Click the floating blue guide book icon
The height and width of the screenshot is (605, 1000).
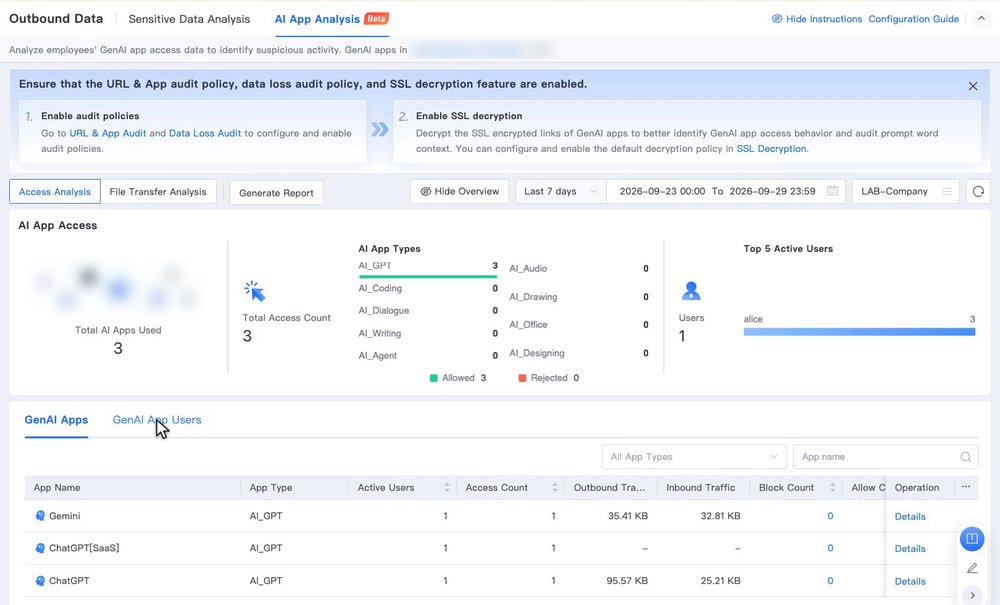click(x=972, y=539)
